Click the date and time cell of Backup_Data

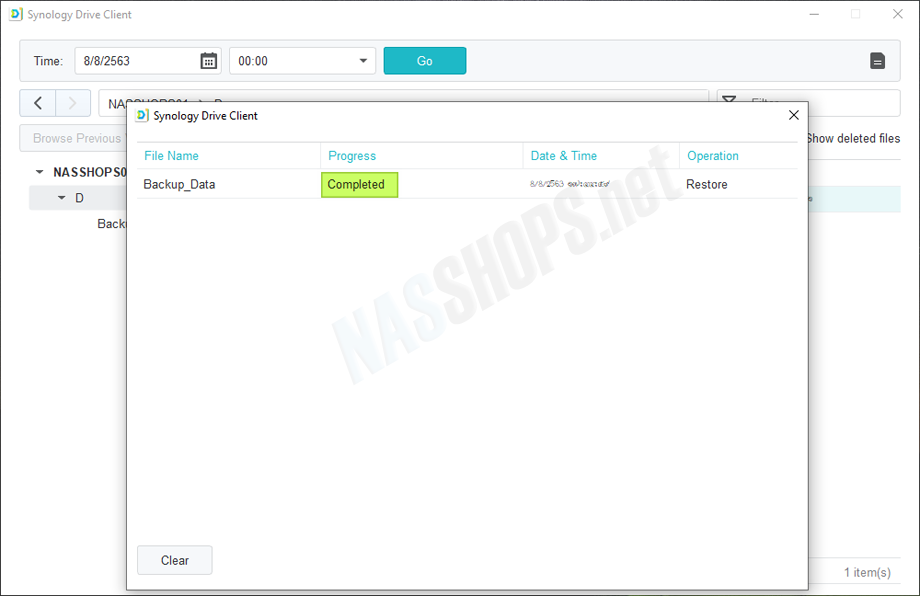(570, 184)
